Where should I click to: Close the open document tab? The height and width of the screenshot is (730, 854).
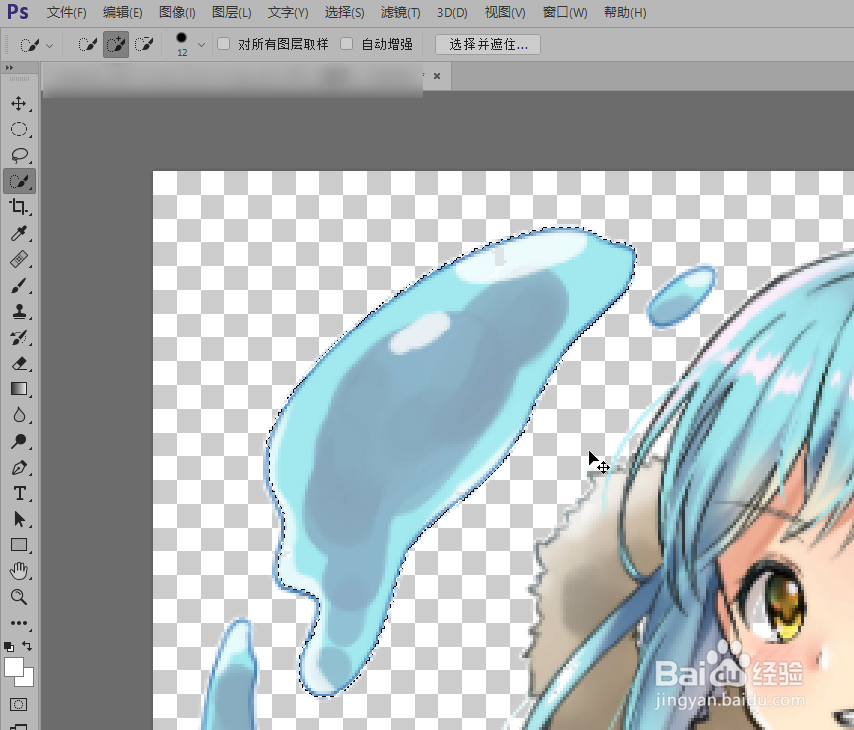(437, 76)
